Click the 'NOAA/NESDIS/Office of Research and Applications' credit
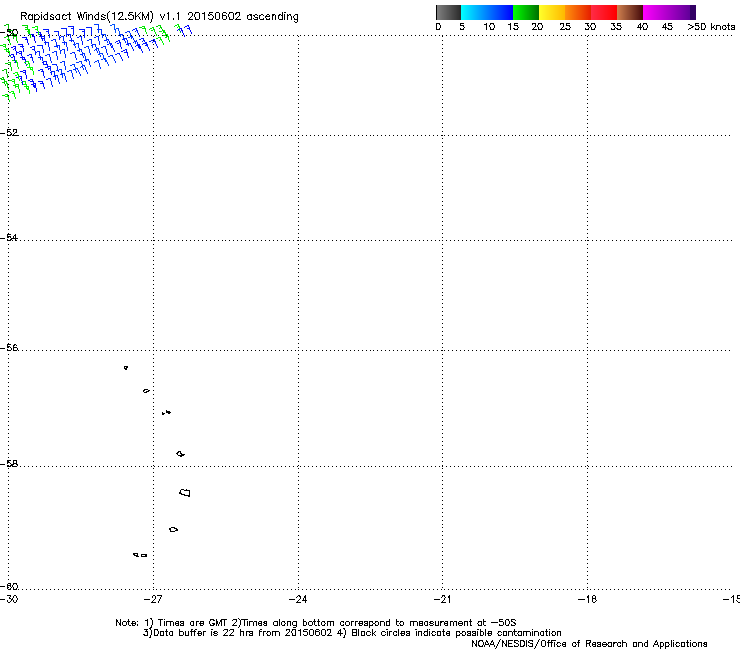Image resolution: width=740 pixels, height=650 pixels. coord(589,644)
